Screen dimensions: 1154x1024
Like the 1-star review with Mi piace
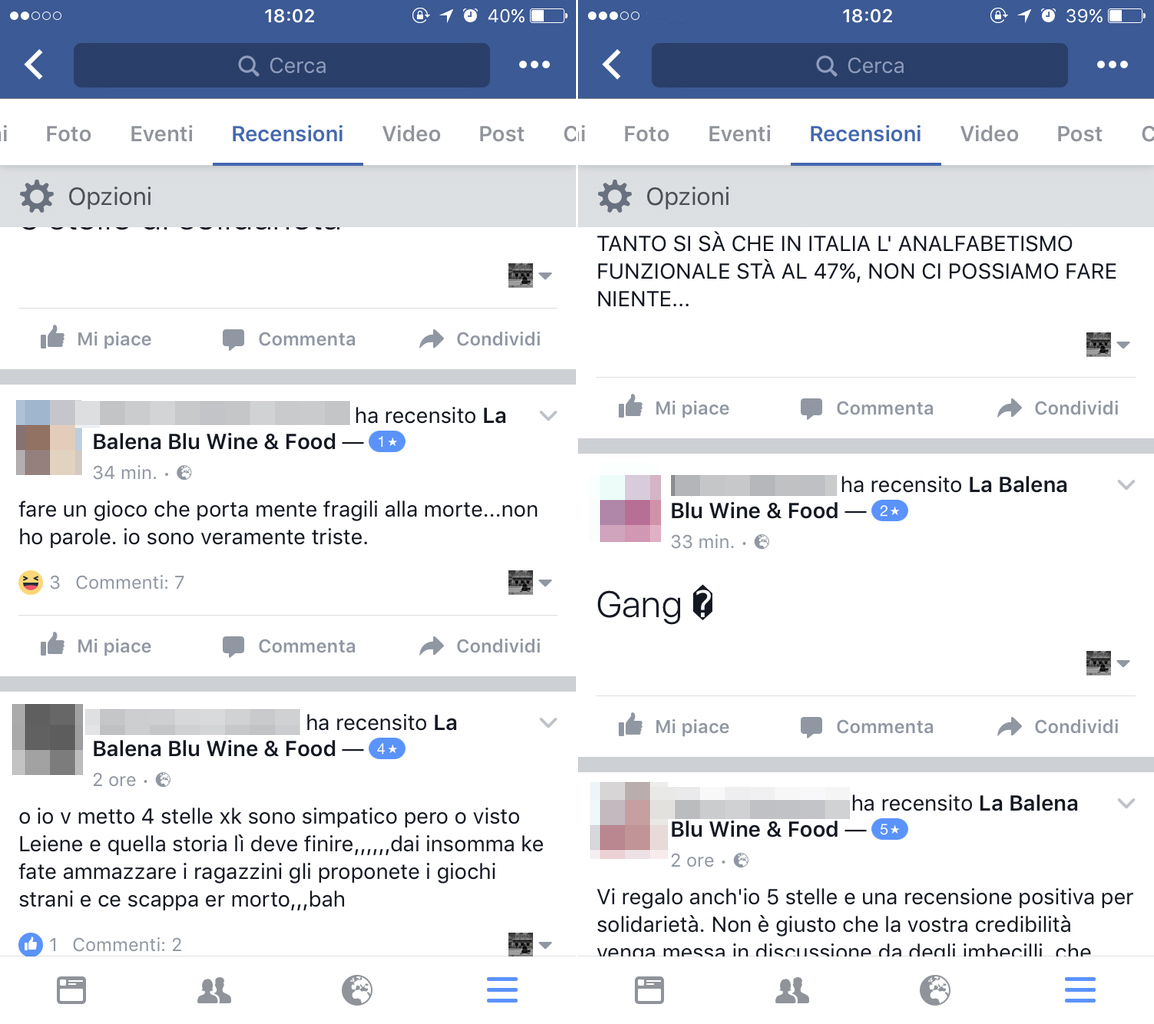click(x=96, y=646)
